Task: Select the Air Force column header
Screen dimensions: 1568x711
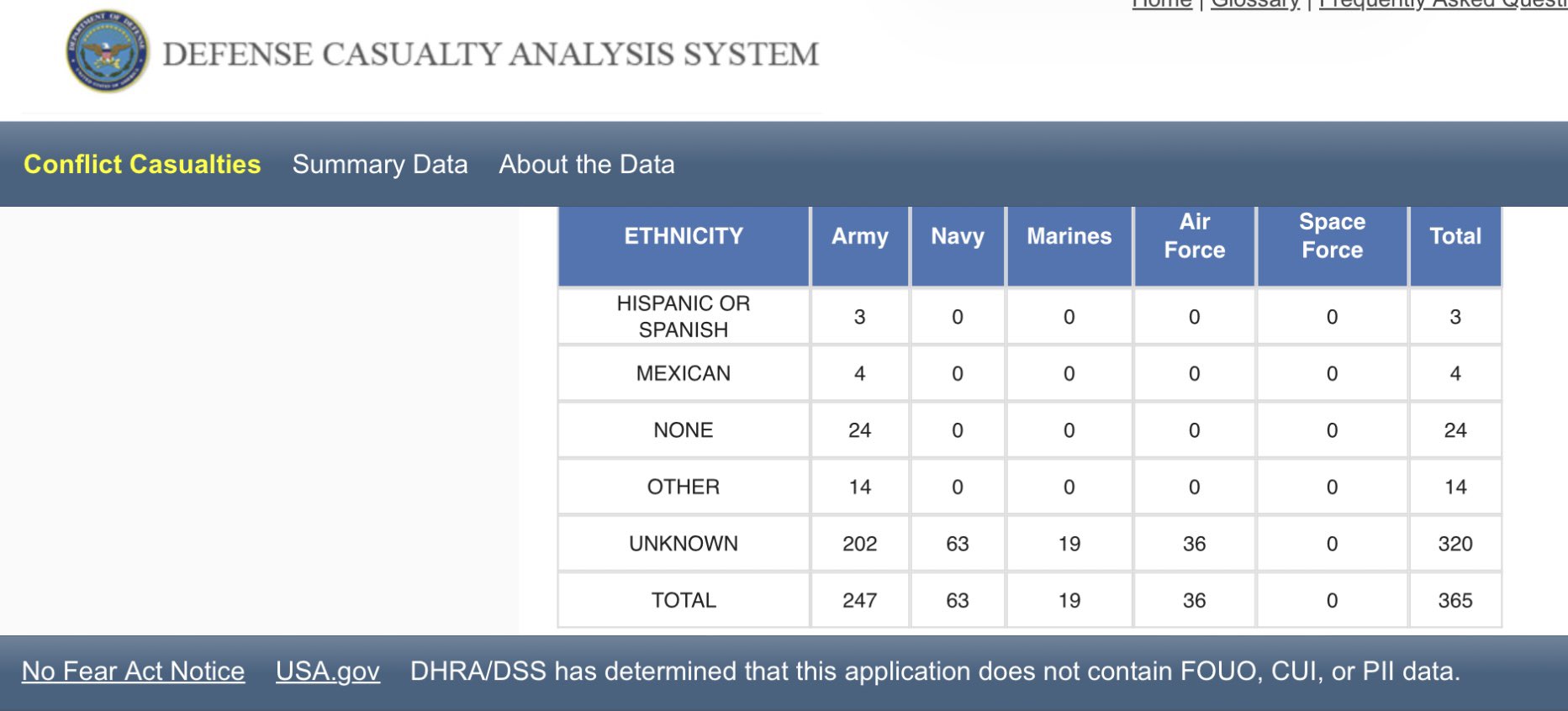Action: 1194,236
